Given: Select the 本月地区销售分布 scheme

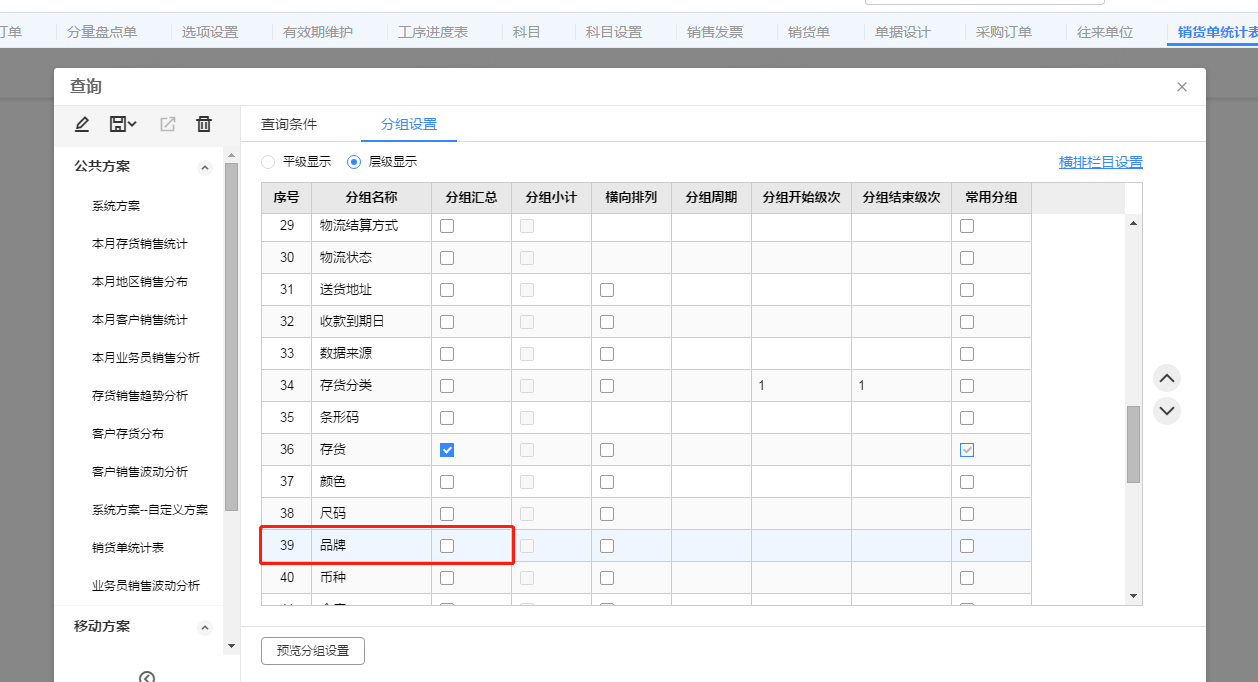Looking at the screenshot, I should coord(140,282).
